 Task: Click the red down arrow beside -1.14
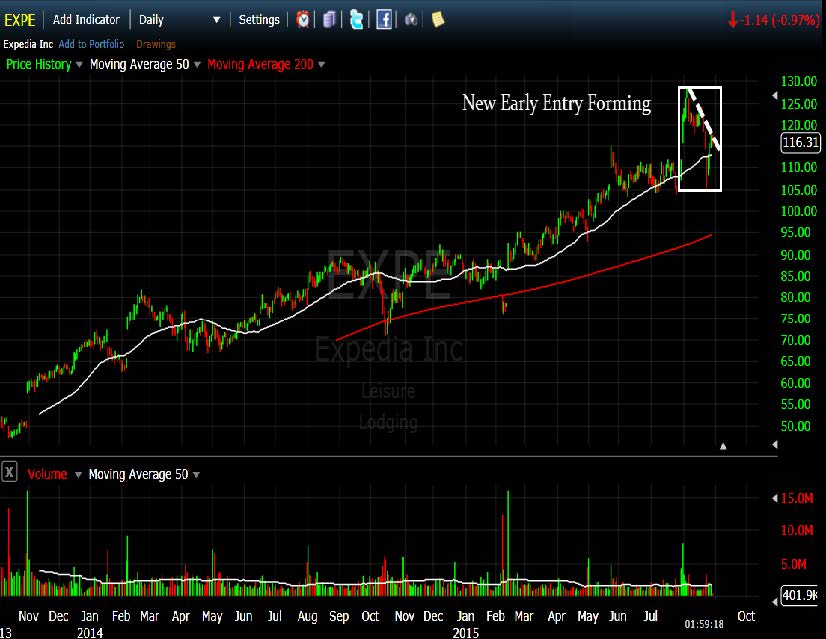[732, 20]
